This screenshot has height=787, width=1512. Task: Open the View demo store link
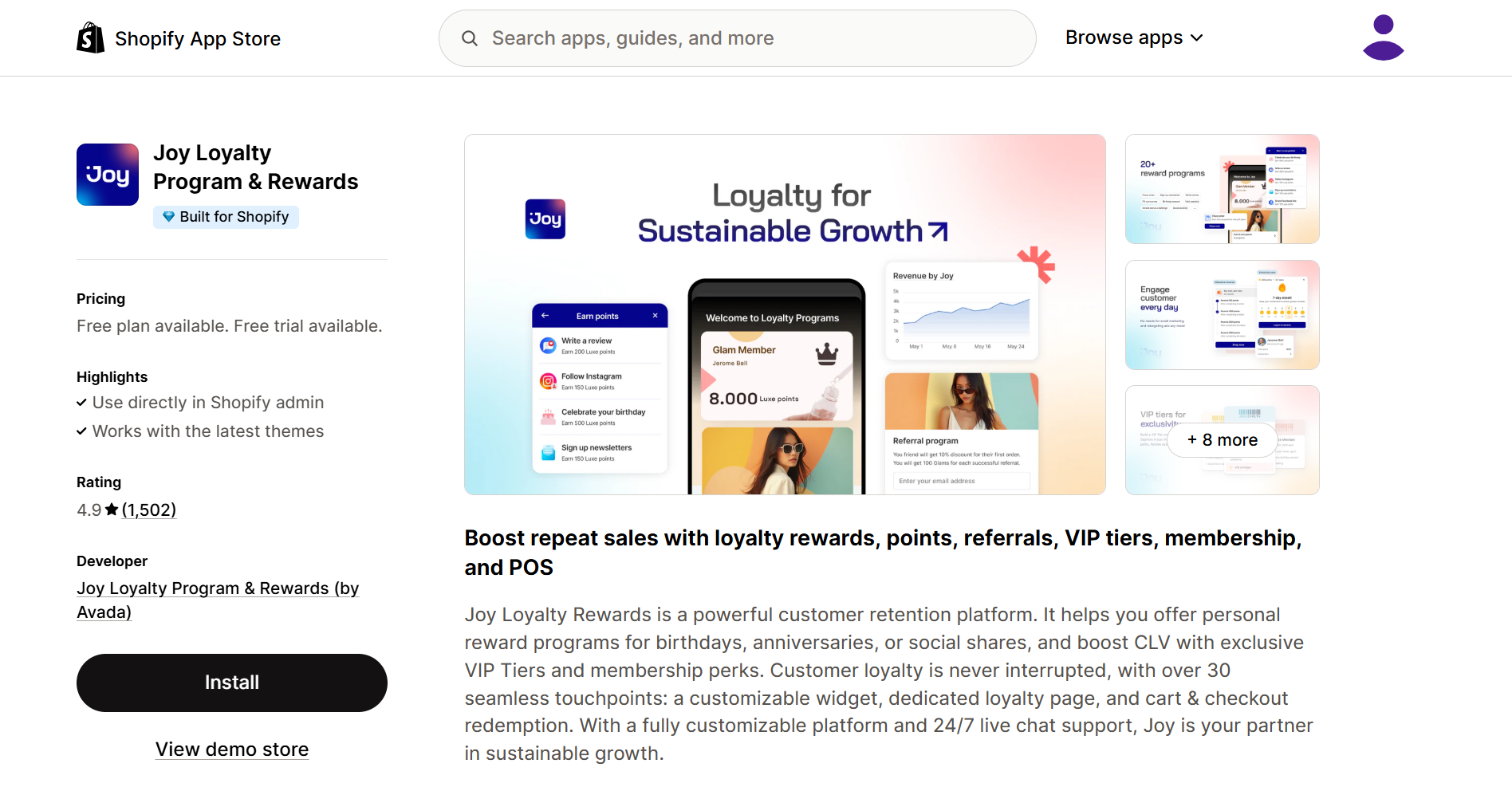pyautogui.click(x=232, y=750)
